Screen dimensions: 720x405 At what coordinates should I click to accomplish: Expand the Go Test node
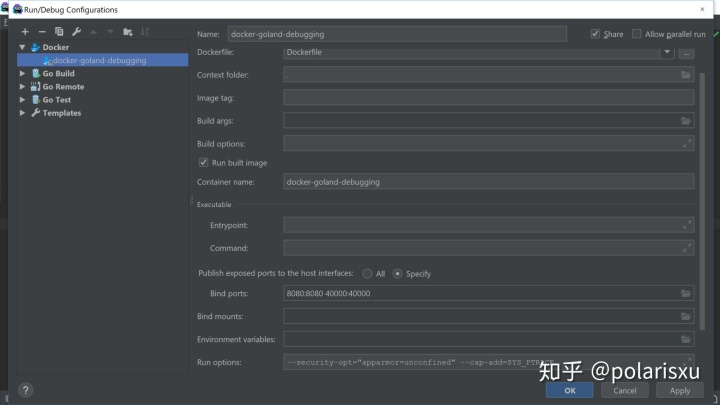(x=22, y=100)
